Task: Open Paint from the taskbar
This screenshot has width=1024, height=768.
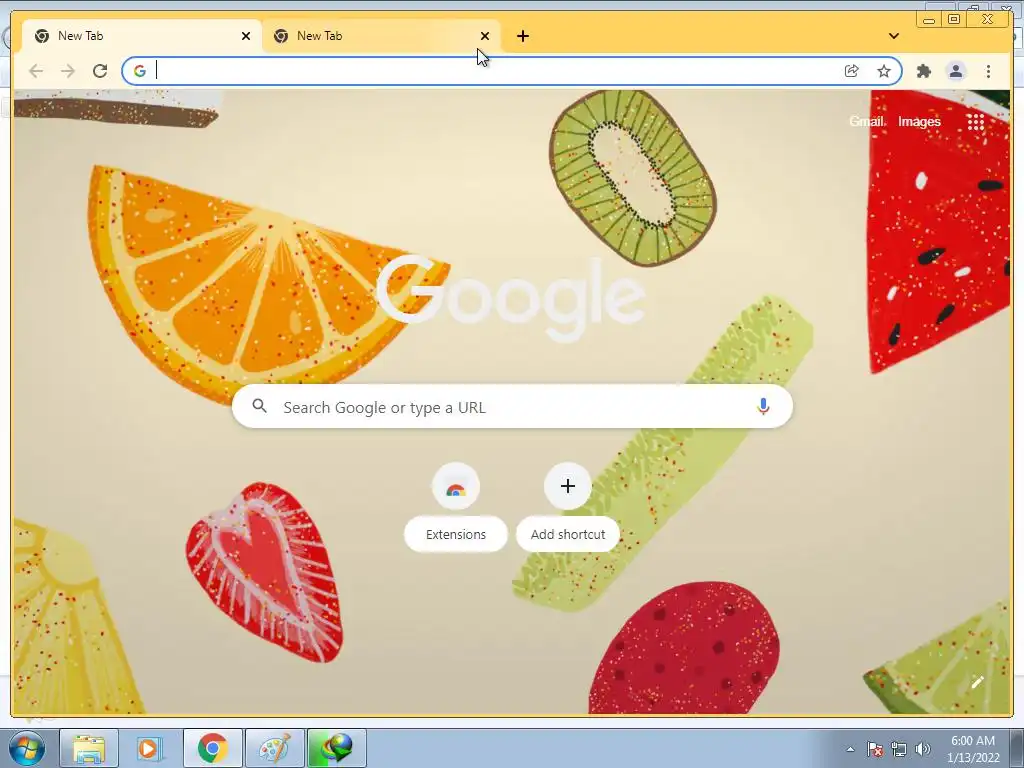Action: 274,748
